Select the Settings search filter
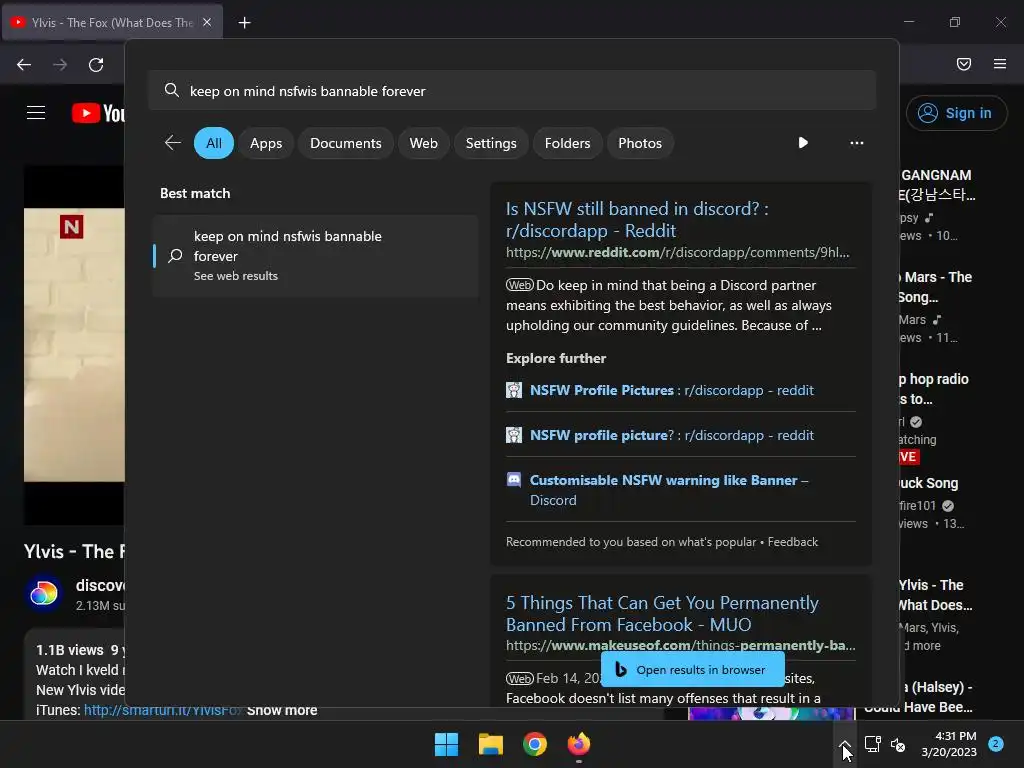 490,143
